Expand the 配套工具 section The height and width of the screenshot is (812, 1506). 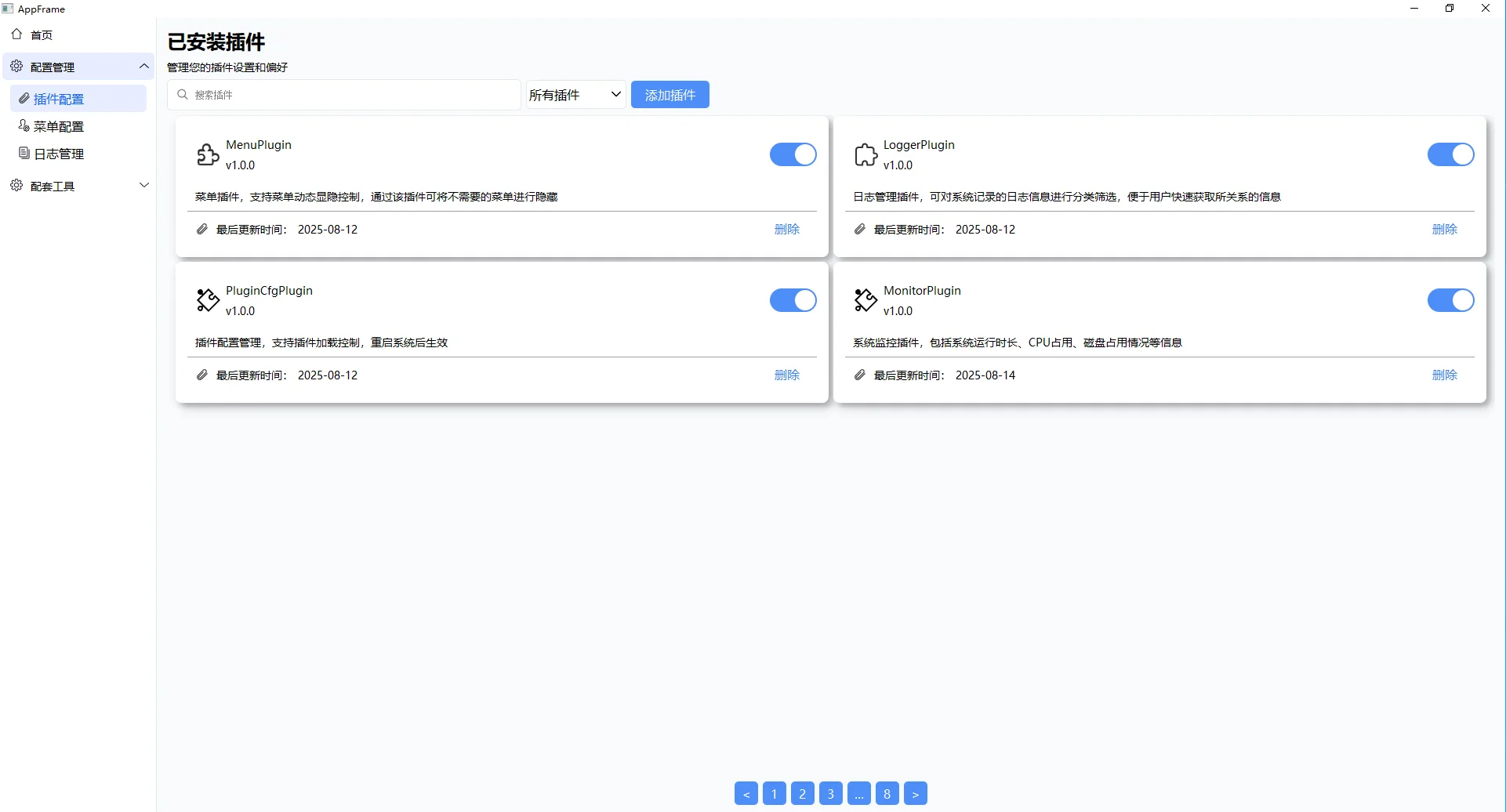coord(144,185)
